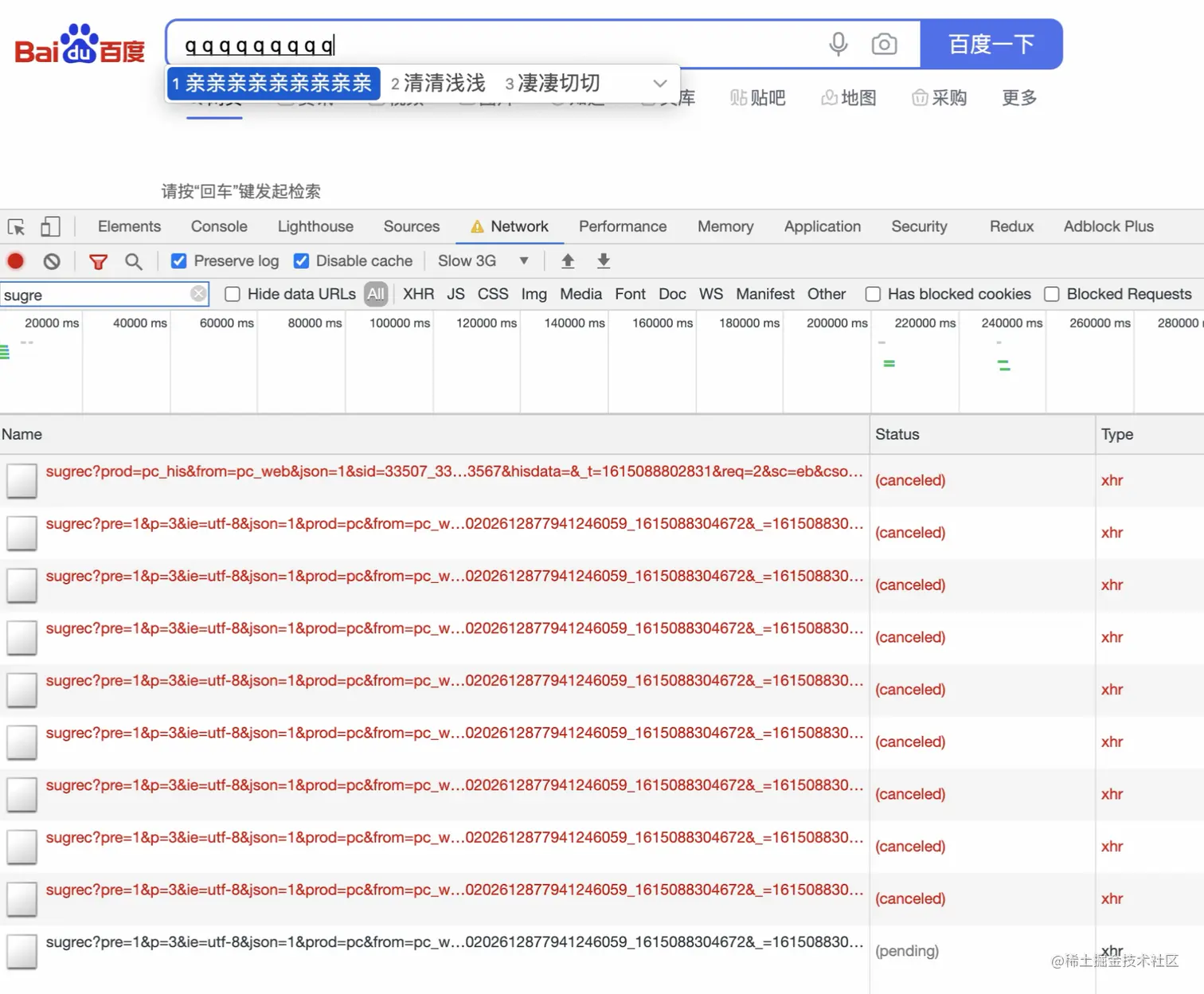The height and width of the screenshot is (994, 1204).
Task: Filter requests by Font
Action: pyautogui.click(x=630, y=294)
